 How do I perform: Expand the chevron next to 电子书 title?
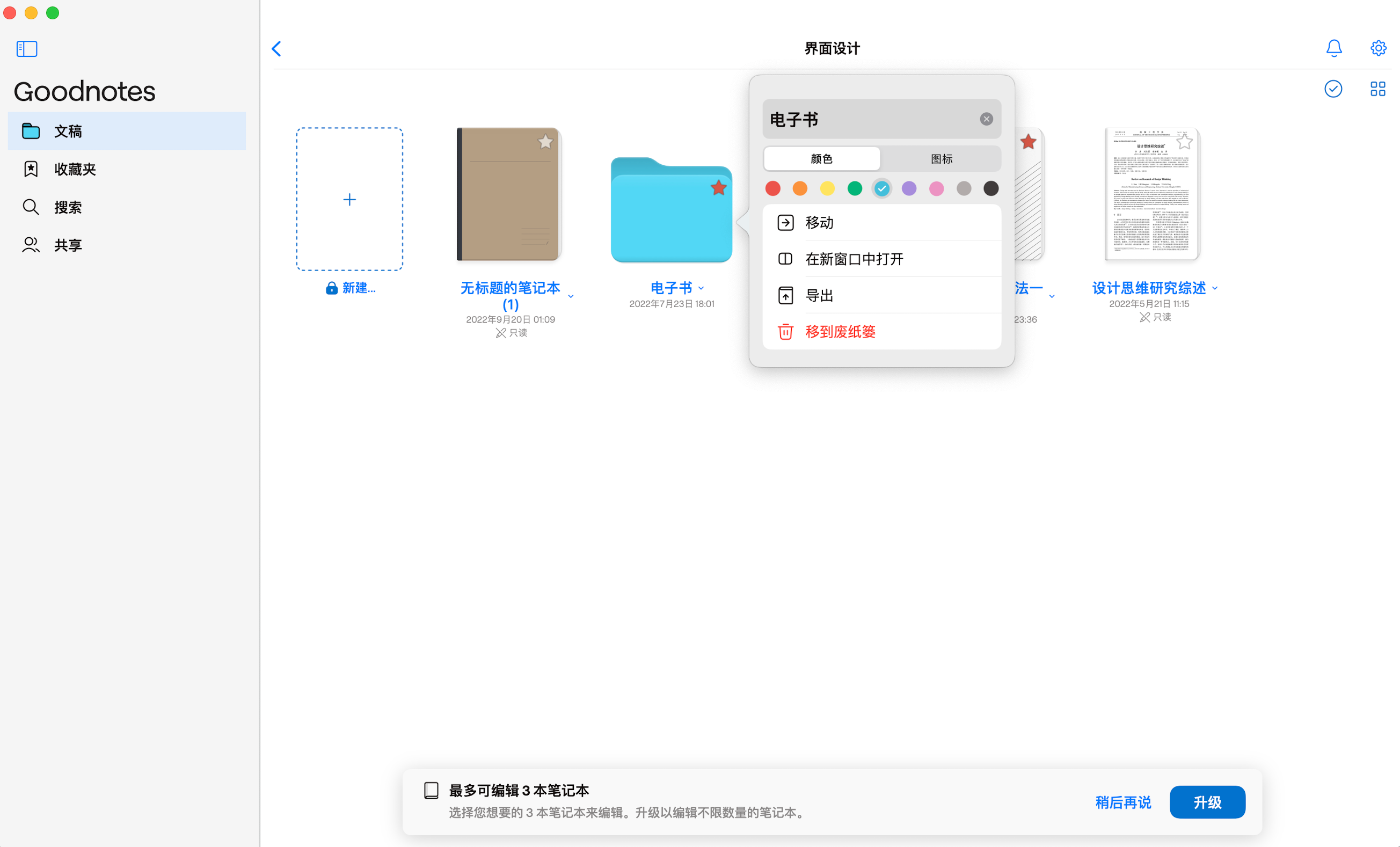point(701,289)
